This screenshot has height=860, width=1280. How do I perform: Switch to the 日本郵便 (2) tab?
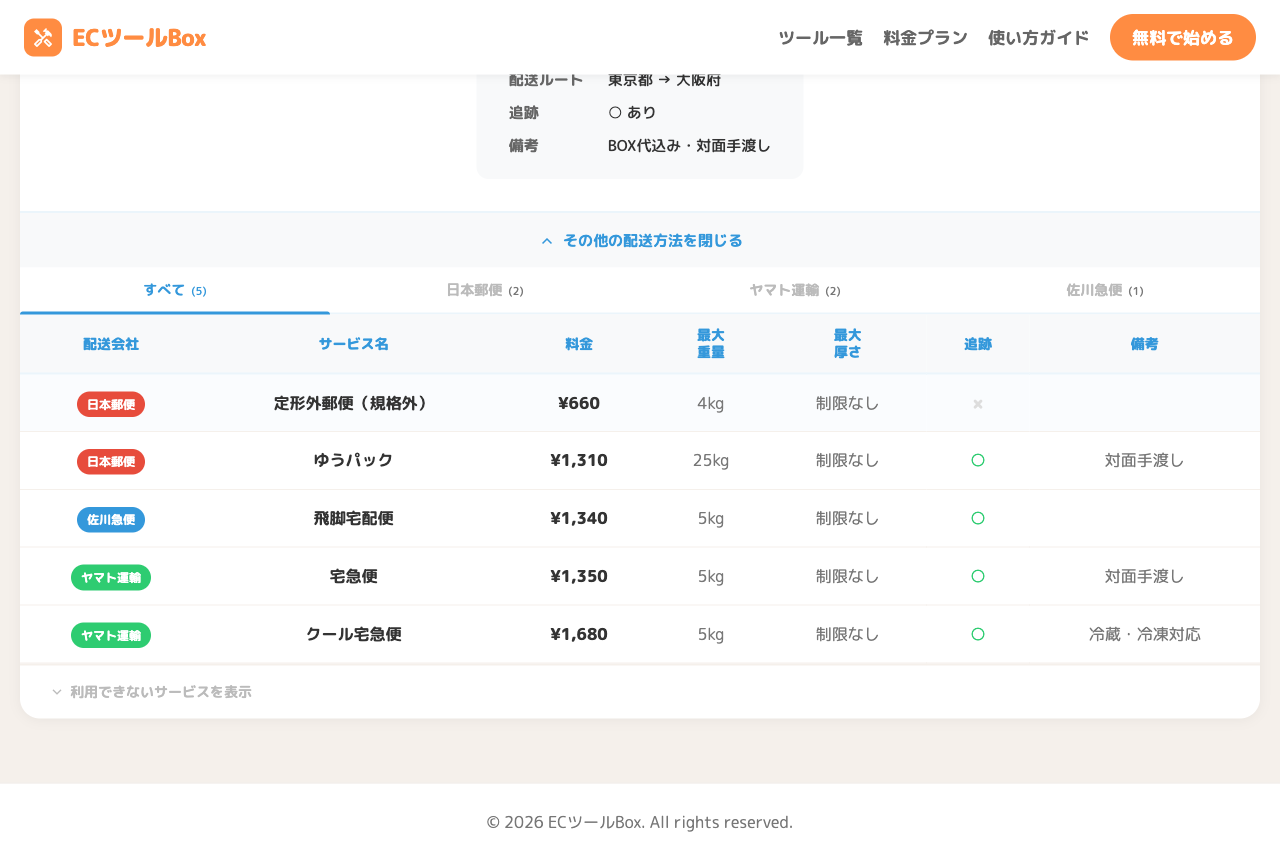pyautogui.click(x=485, y=290)
